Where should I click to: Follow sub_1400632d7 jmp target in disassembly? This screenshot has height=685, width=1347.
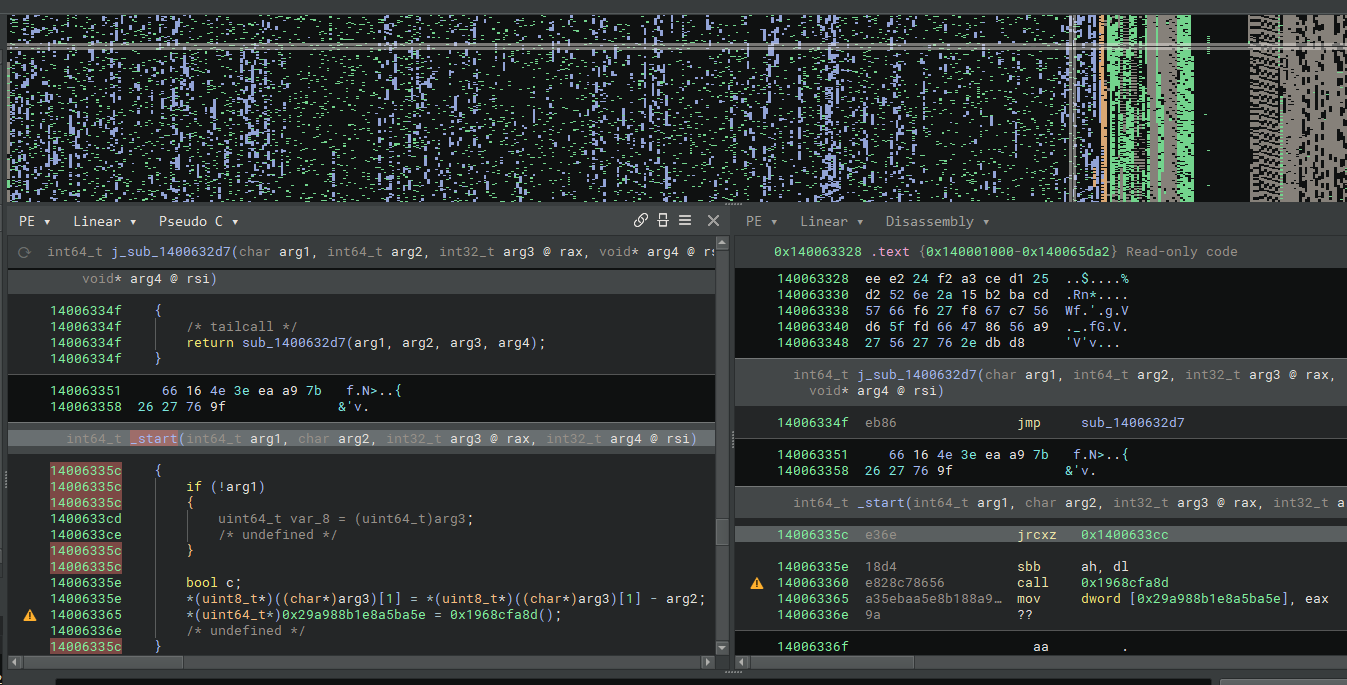click(1132, 423)
